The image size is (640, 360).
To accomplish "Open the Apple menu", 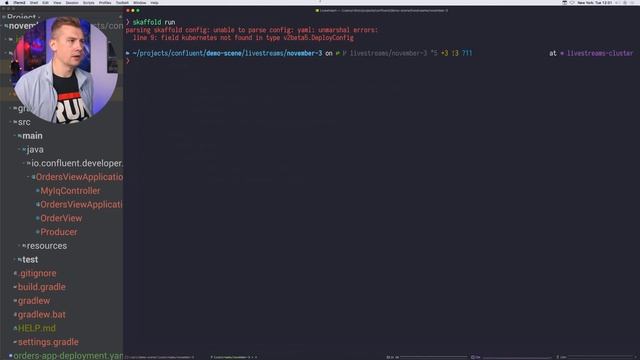I will pyautogui.click(x=7, y=2).
